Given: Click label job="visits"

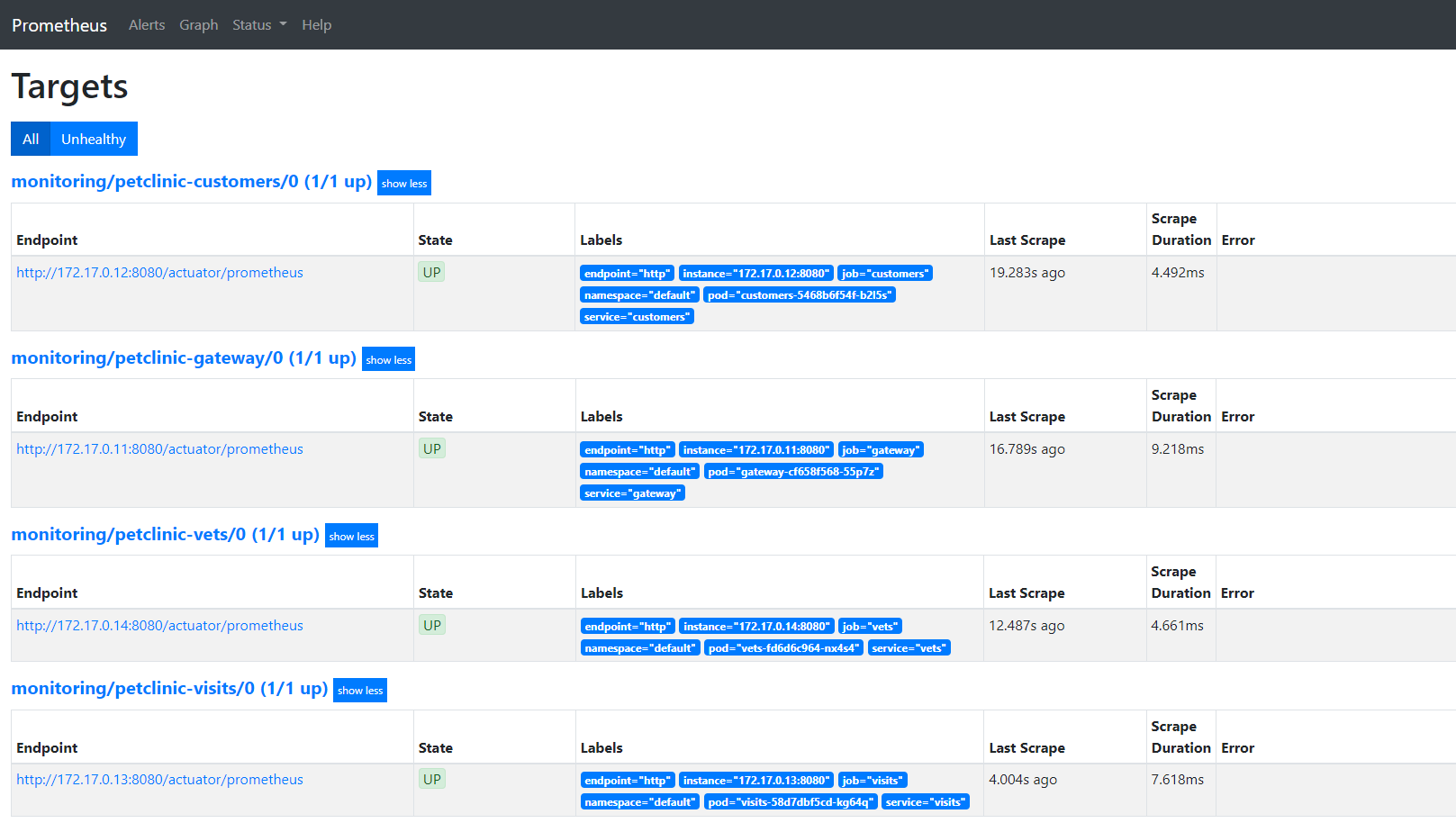Looking at the screenshot, I should [873, 781].
